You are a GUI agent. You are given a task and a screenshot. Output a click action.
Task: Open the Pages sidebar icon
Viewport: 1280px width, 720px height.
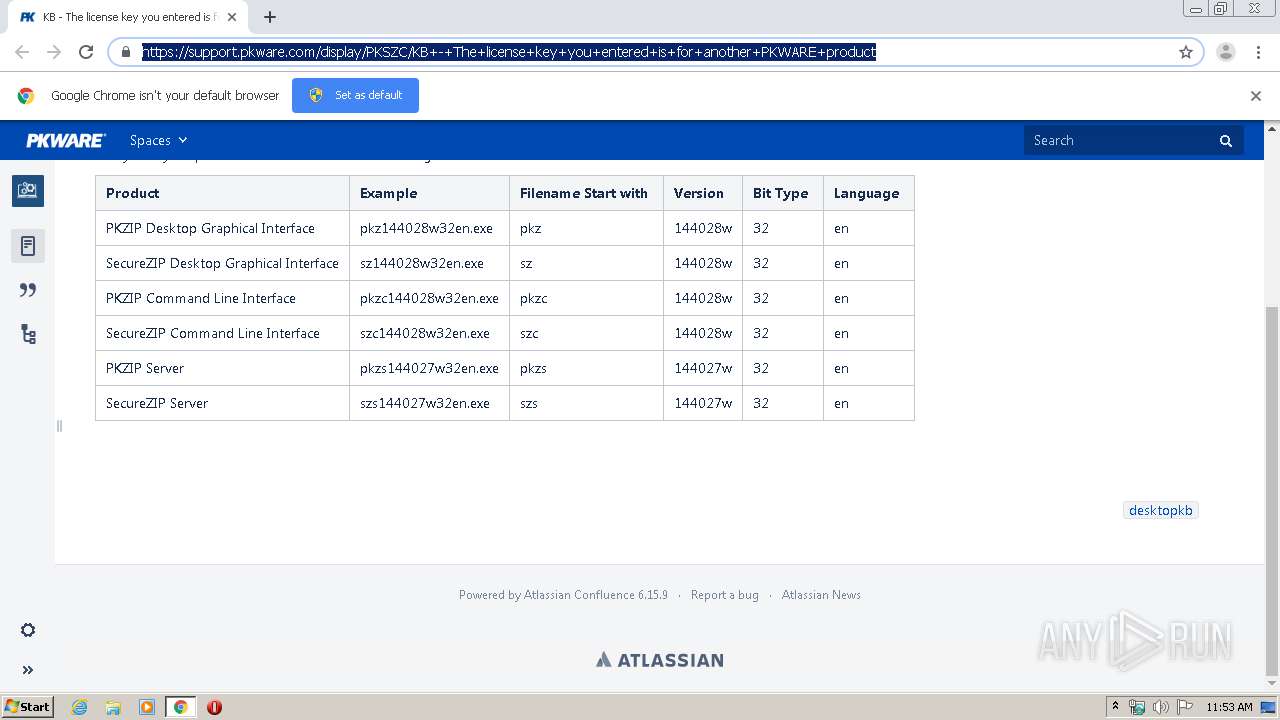tap(28, 246)
